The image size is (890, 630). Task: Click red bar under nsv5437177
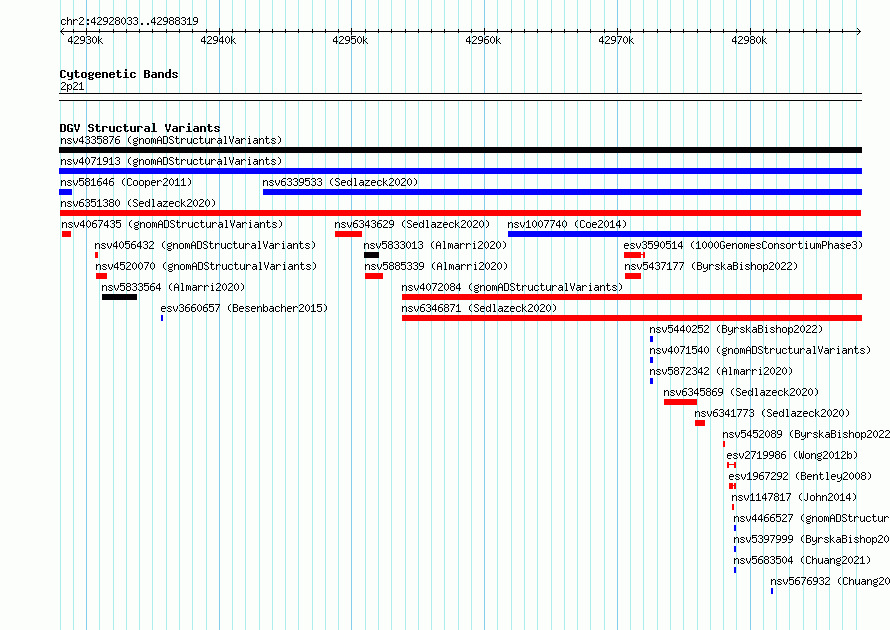click(x=633, y=276)
